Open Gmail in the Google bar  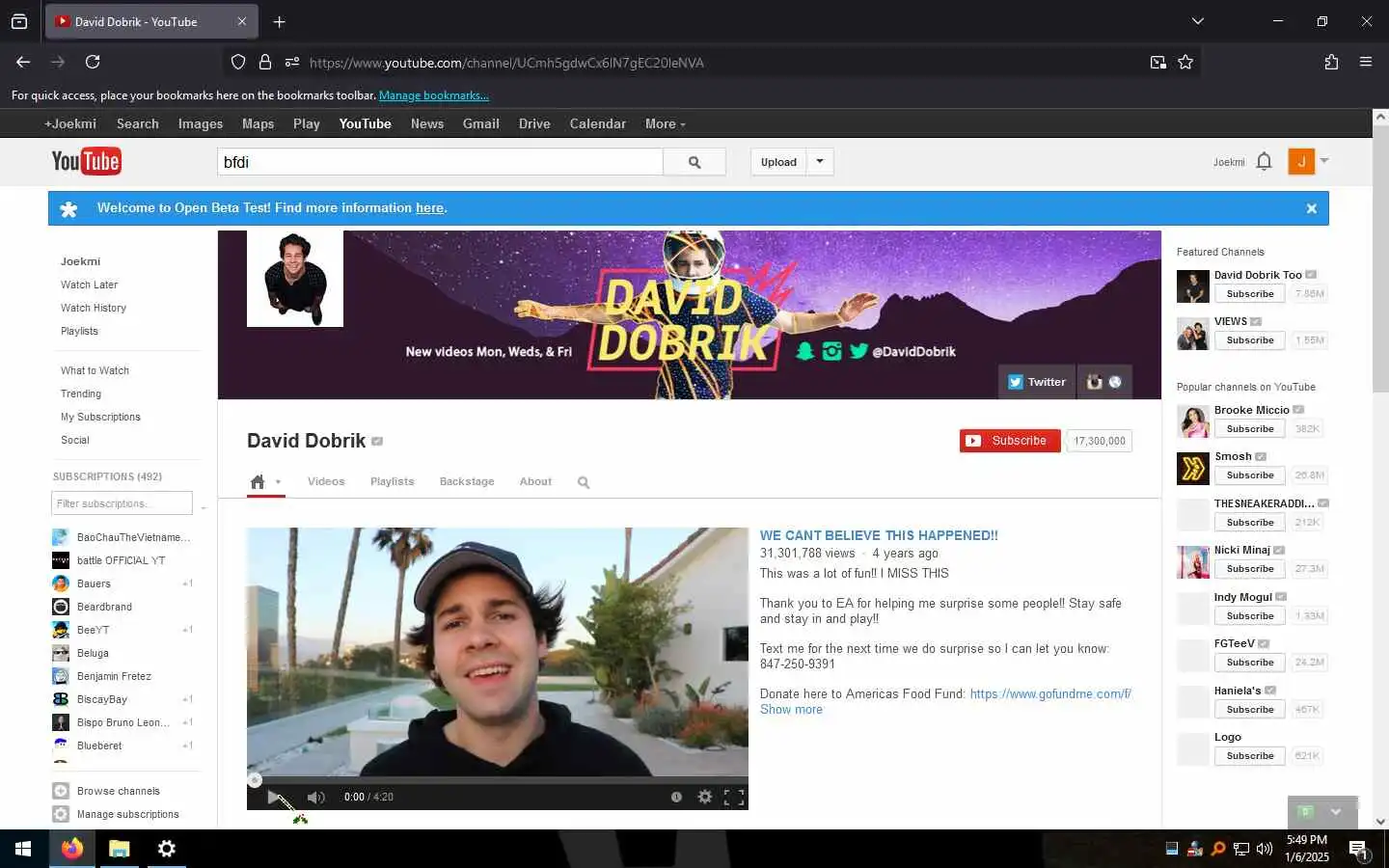[480, 123]
